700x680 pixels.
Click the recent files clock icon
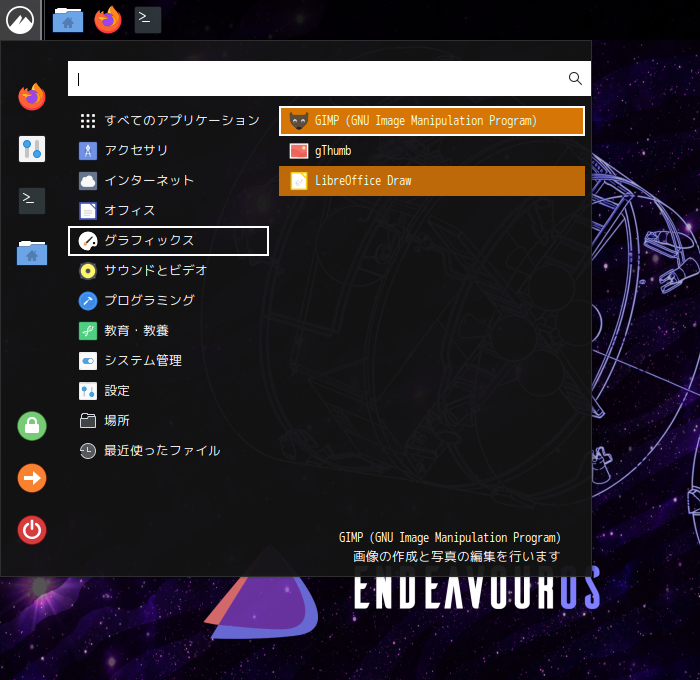click(88, 451)
